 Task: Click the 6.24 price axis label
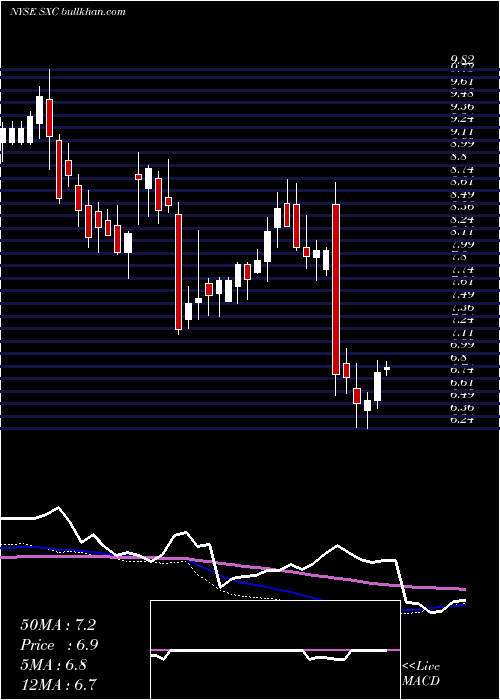(462, 420)
